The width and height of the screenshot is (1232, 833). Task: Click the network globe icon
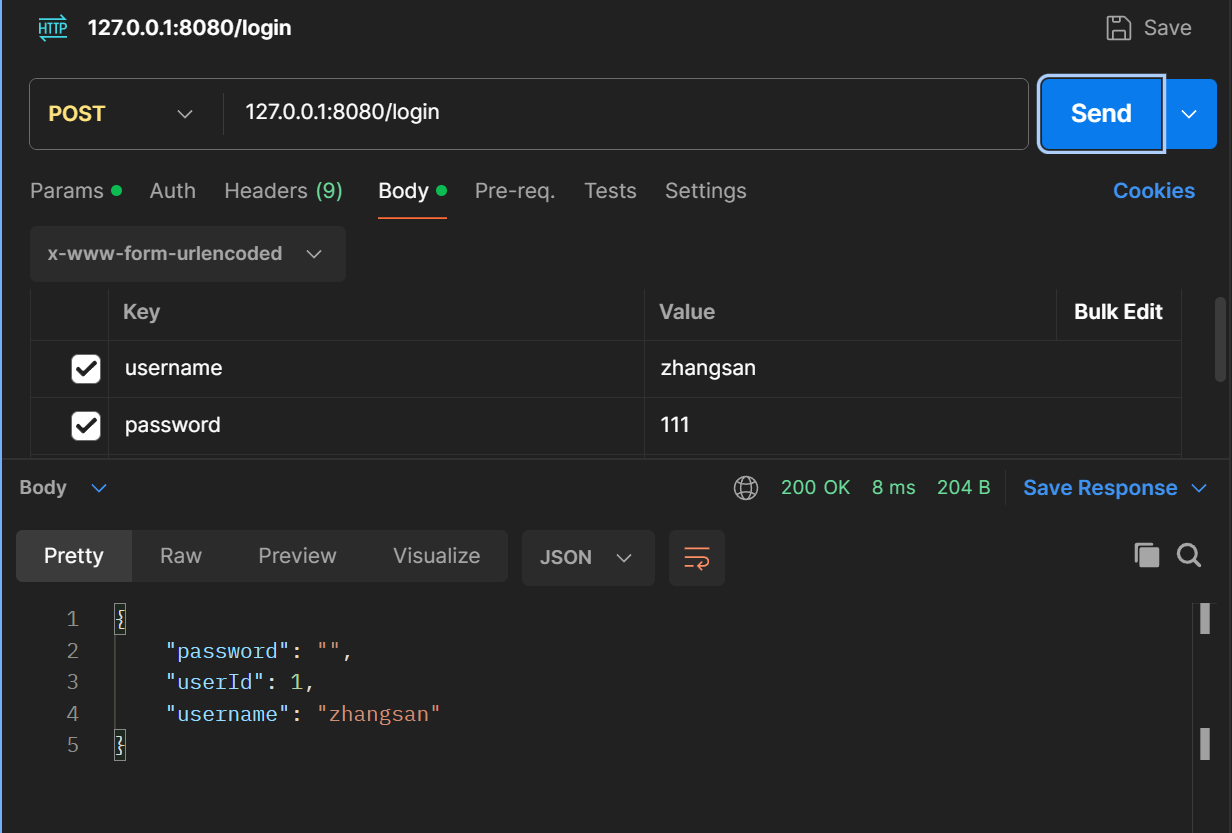tap(746, 488)
